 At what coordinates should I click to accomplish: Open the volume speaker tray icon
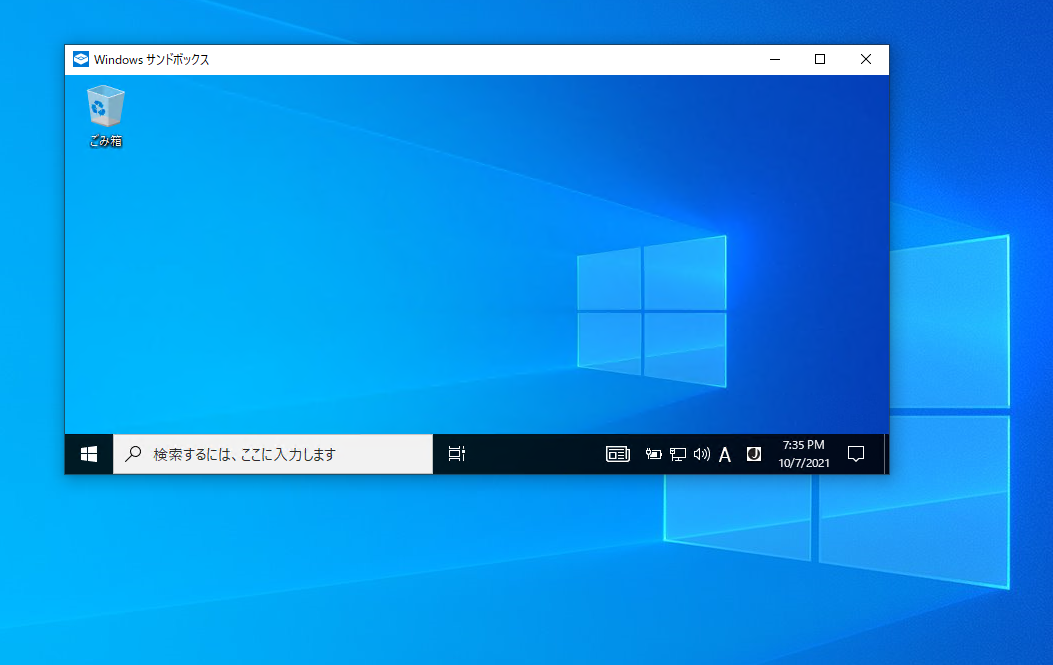click(x=702, y=454)
